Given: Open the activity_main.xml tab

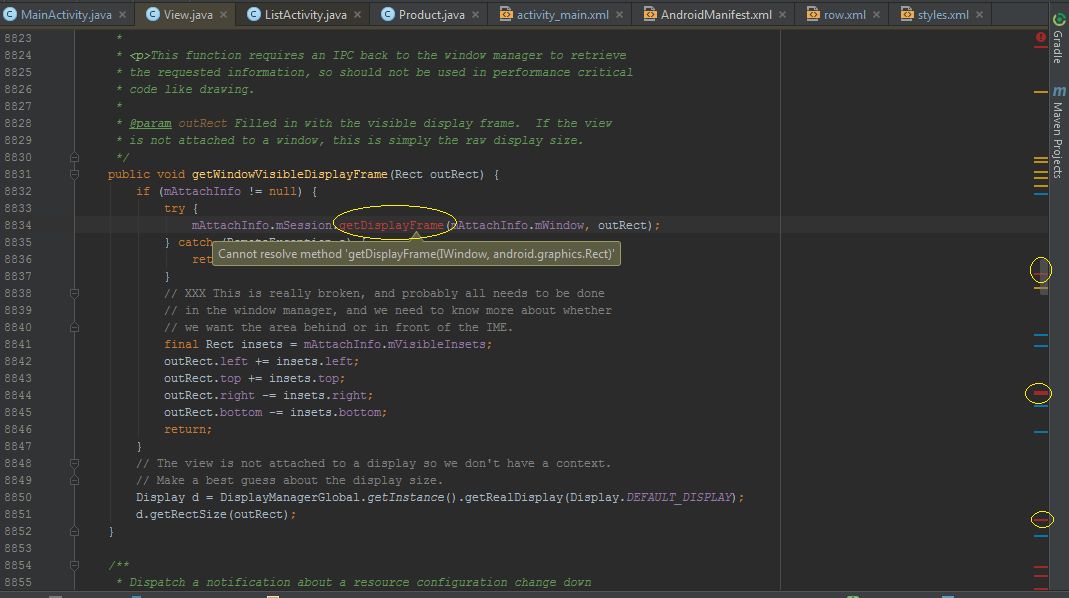Looking at the screenshot, I should click(562, 14).
